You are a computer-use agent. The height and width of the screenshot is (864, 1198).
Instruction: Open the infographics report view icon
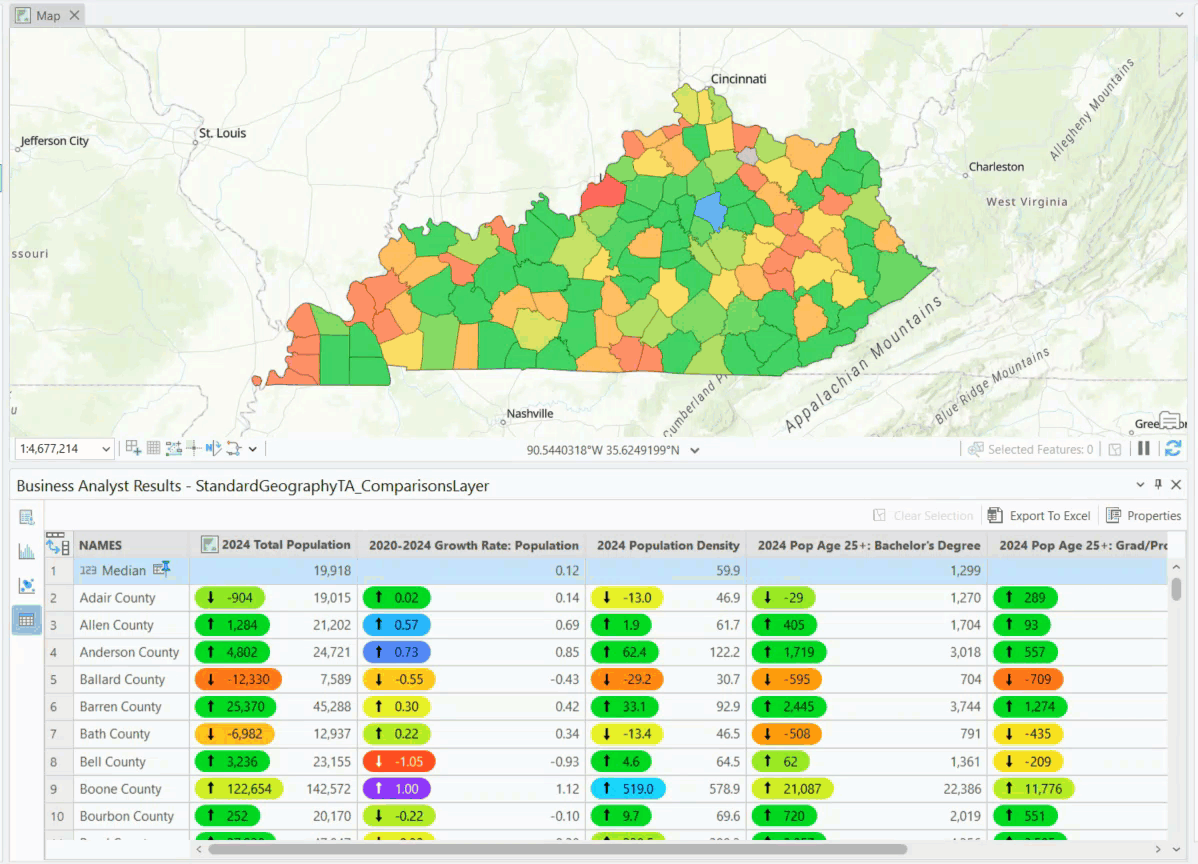point(26,517)
